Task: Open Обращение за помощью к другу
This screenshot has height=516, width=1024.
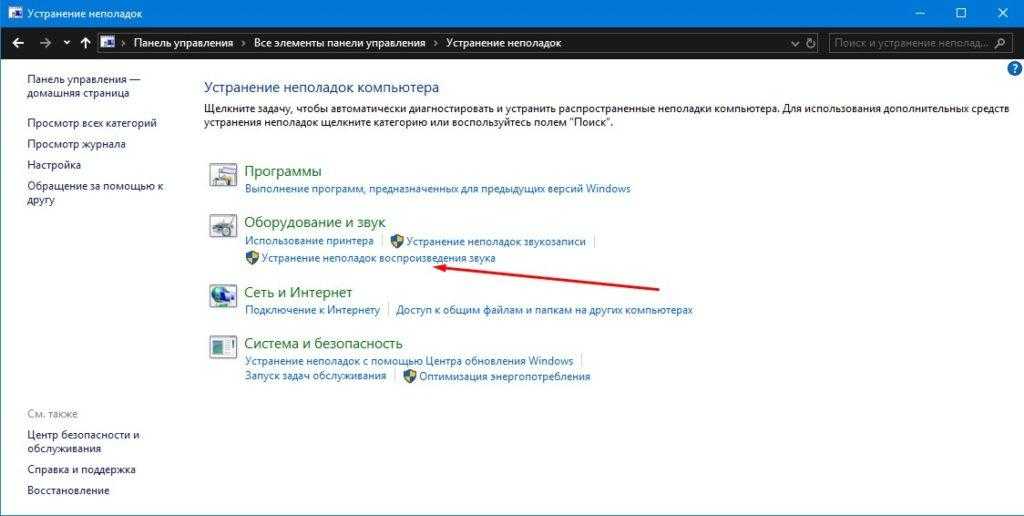Action: (95, 193)
